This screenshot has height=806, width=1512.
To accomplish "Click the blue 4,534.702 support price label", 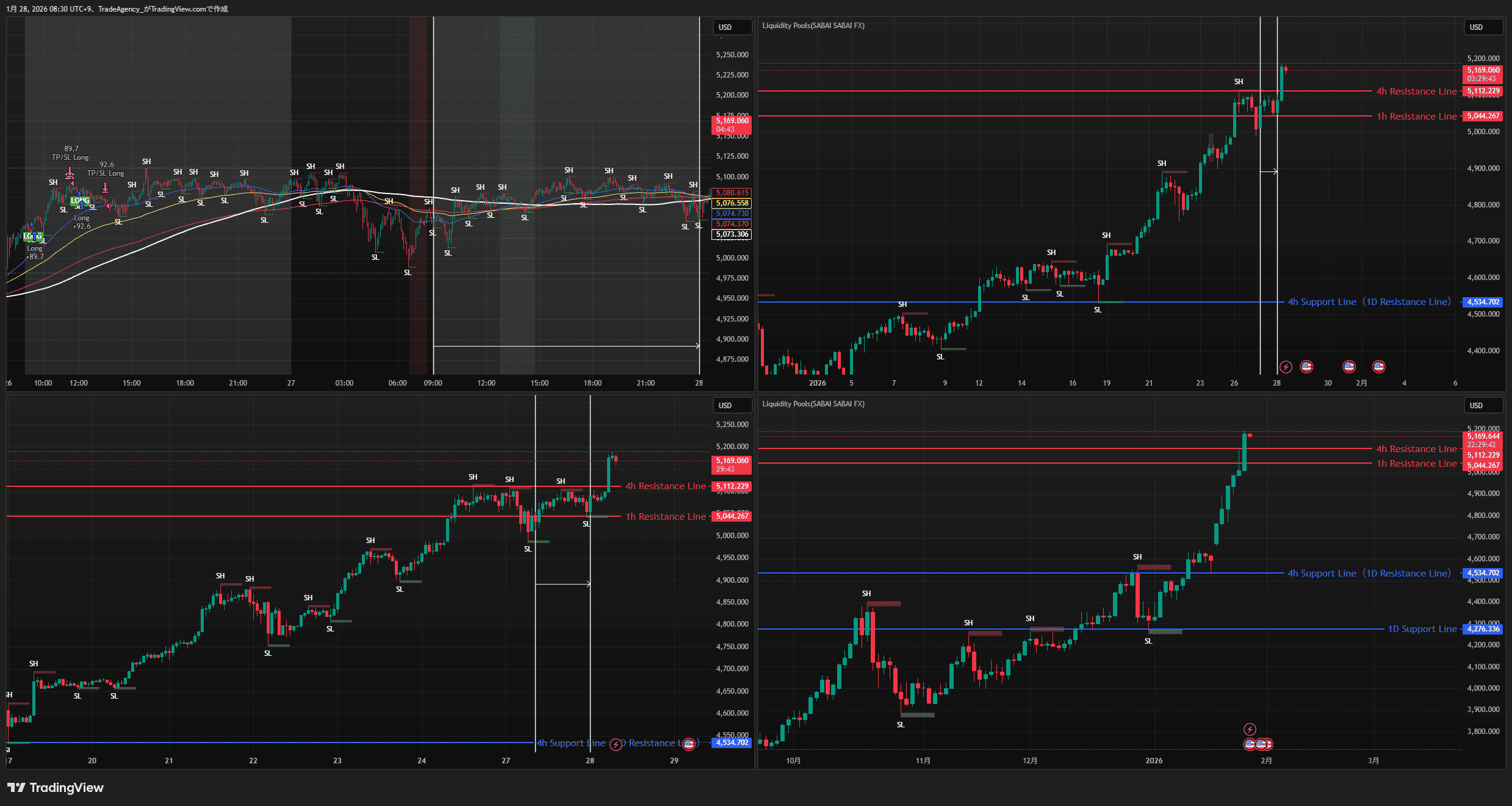I will 1482,302.
